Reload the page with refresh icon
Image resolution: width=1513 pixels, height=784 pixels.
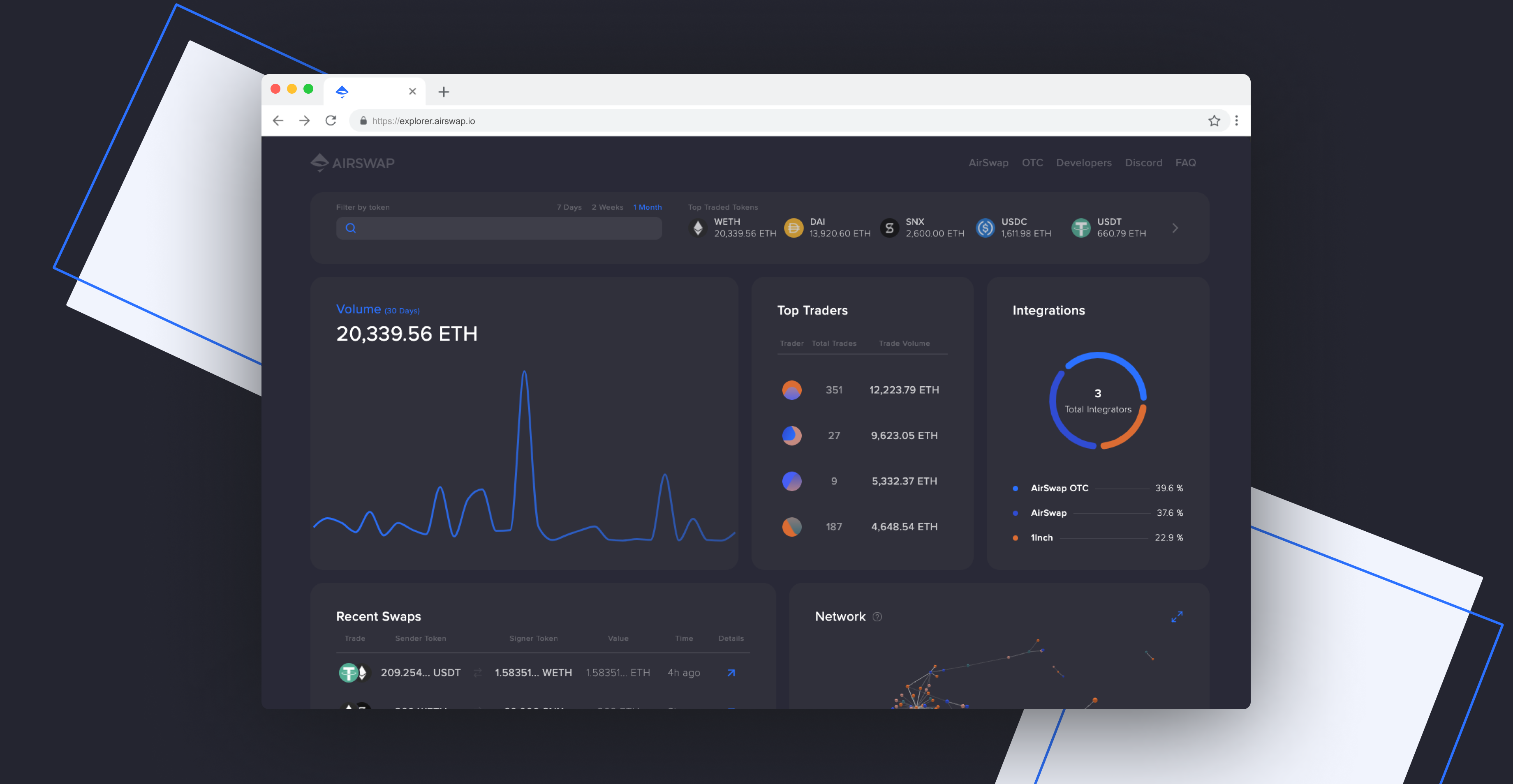[x=331, y=121]
